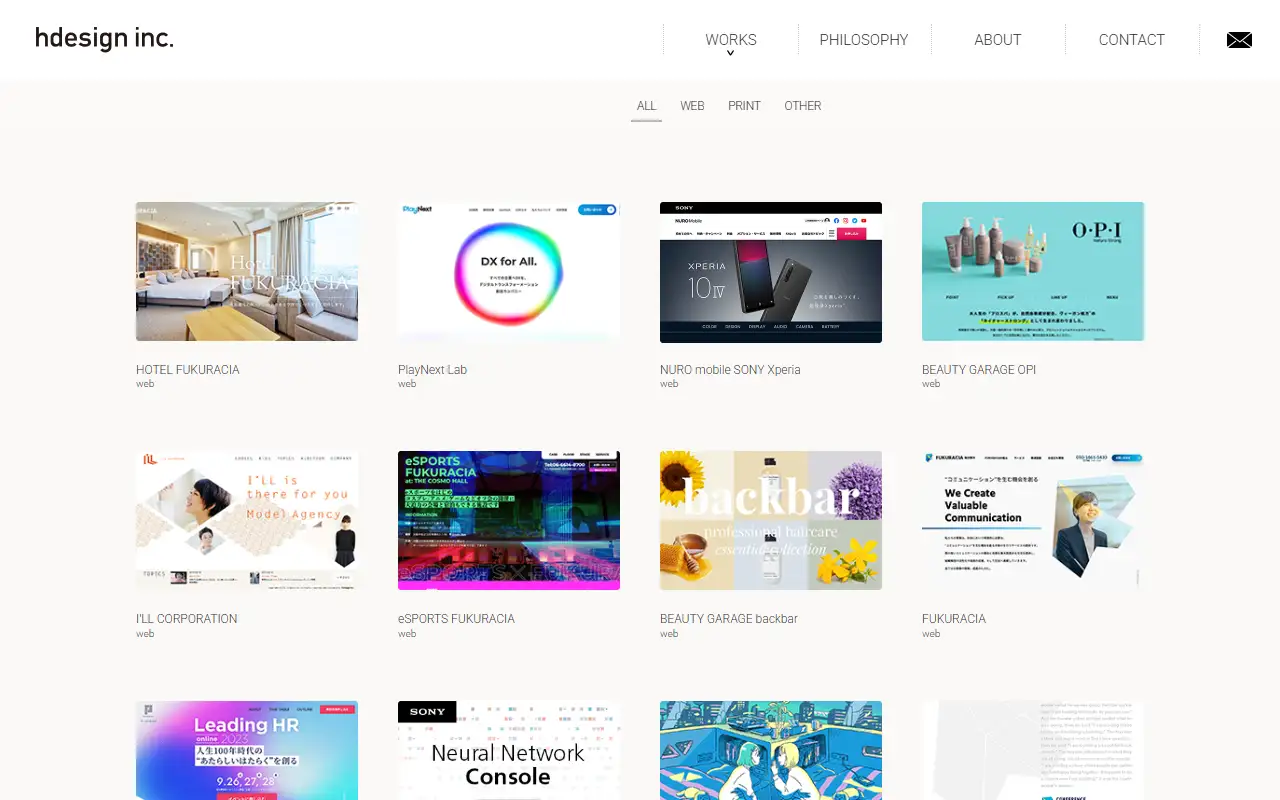Screen dimensions: 1280x800
Task: Click the BEAUTY GARAGE backbar title link
Action: tap(729, 619)
